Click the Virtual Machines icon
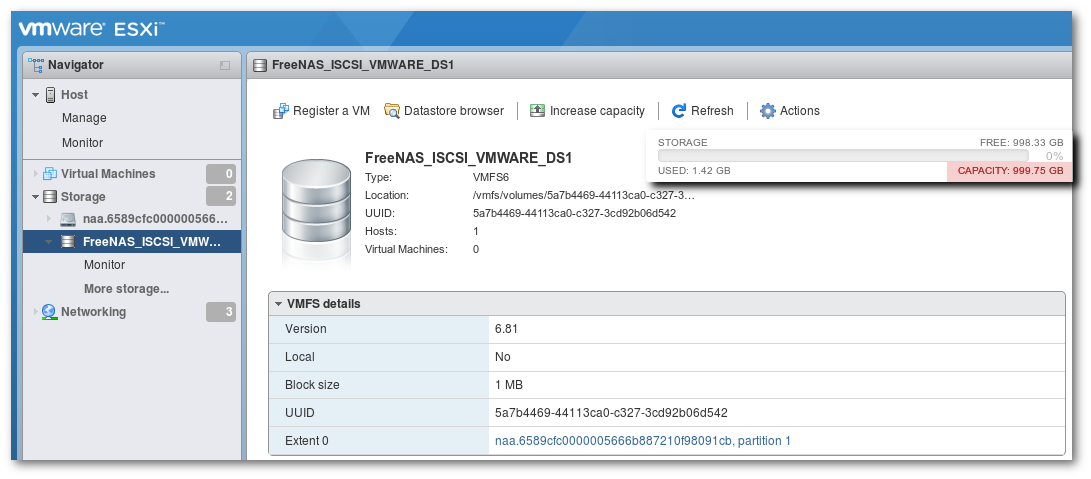Image resolution: width=1091 pixels, height=479 pixels. (x=49, y=174)
